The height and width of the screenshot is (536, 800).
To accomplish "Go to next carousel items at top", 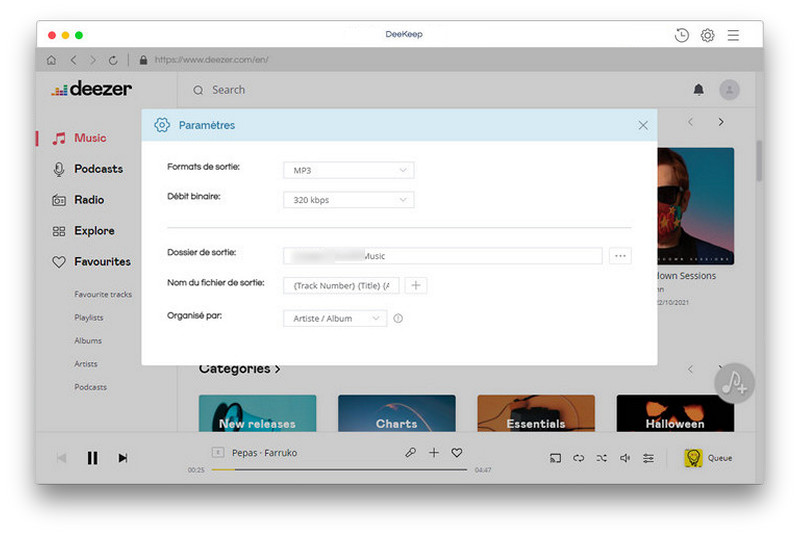I will (x=720, y=122).
